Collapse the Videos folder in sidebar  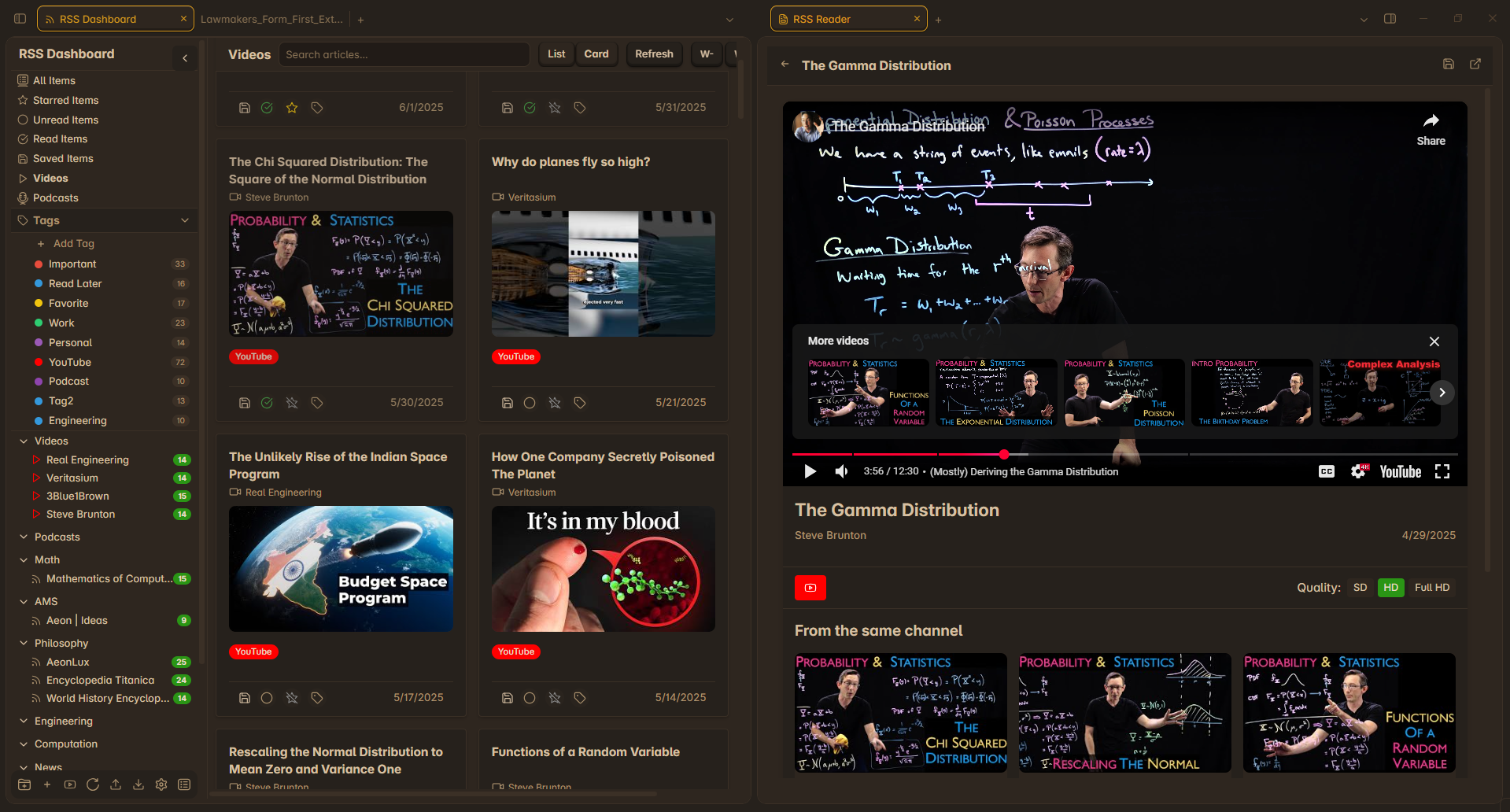pos(24,441)
